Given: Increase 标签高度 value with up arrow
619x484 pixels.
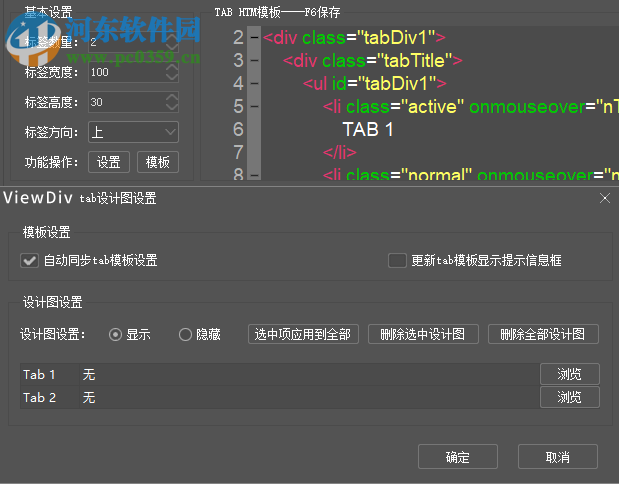Looking at the screenshot, I should pyautogui.click(x=172, y=97).
